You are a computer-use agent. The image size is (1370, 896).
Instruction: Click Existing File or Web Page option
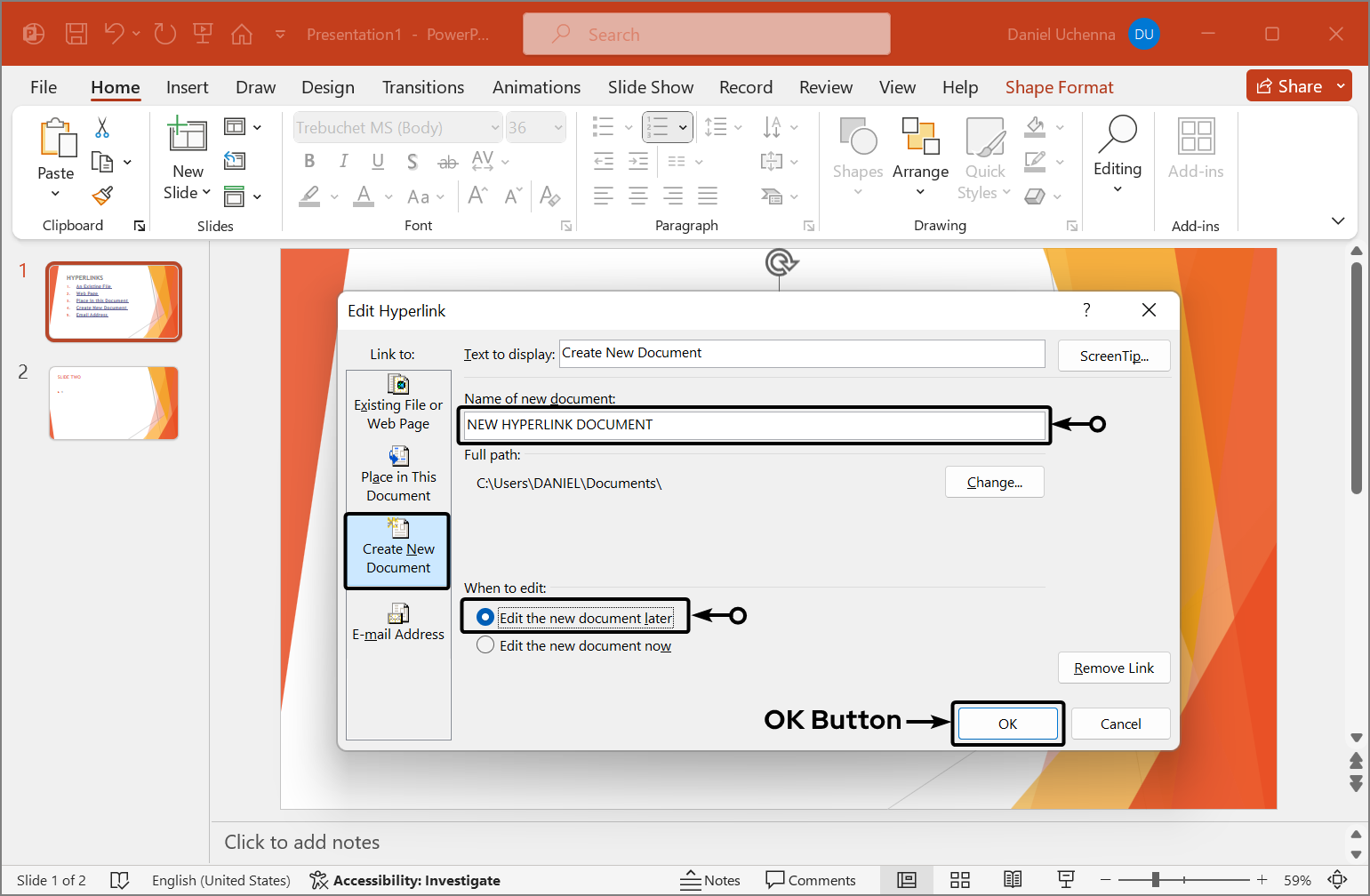click(x=398, y=404)
